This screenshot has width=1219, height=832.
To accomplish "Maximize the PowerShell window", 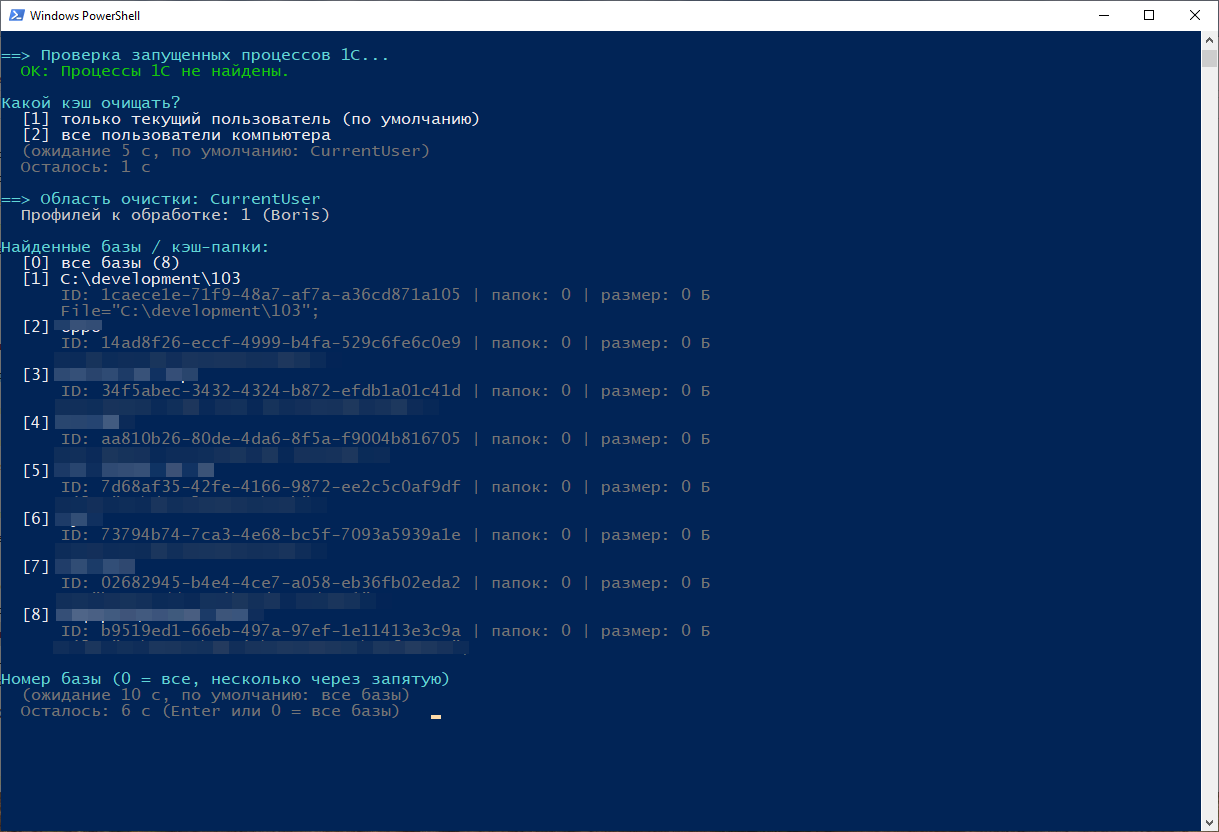I will coord(1149,15).
